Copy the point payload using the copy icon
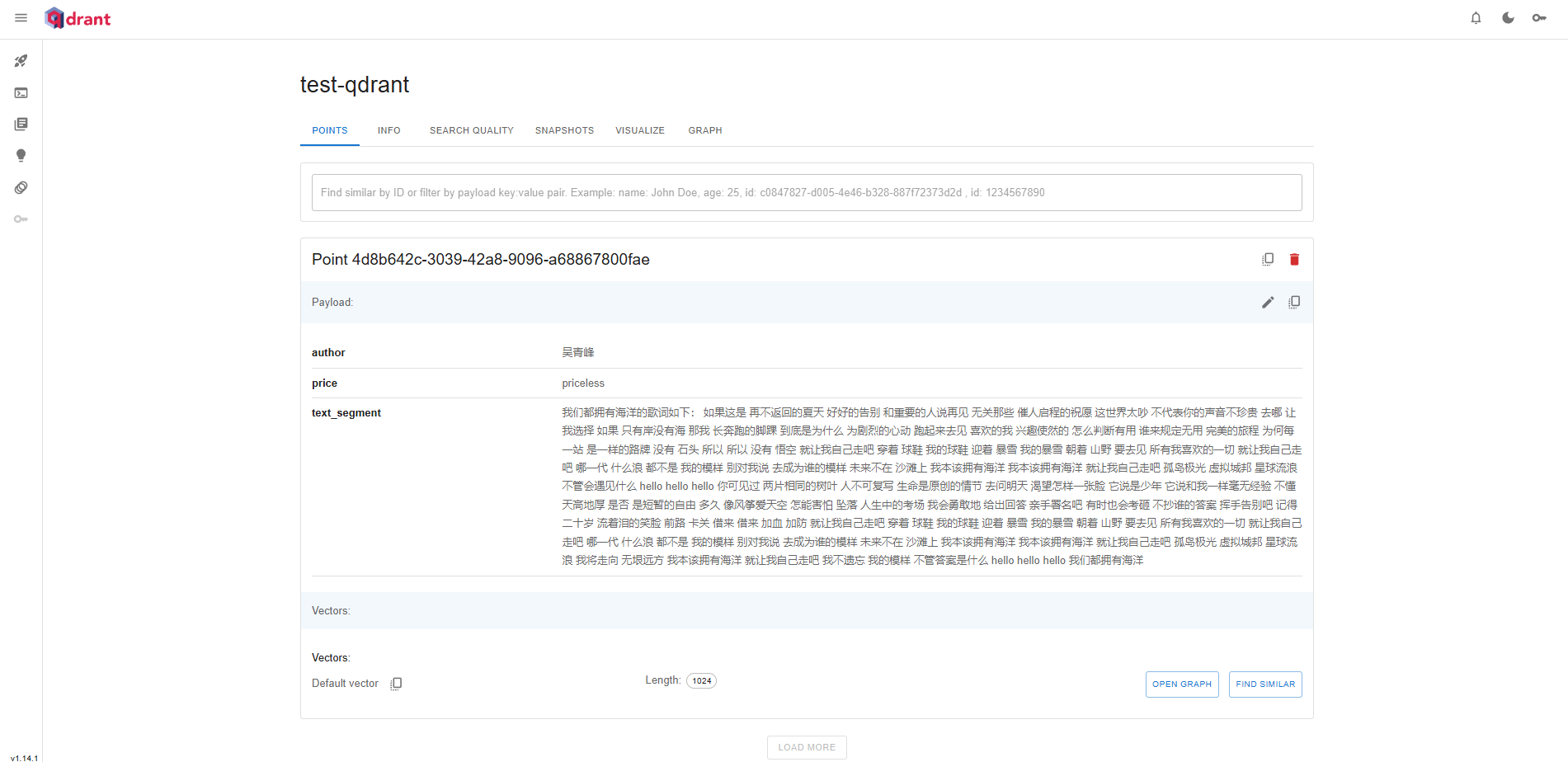Screen dimensions: 1568x762 coord(1294,302)
